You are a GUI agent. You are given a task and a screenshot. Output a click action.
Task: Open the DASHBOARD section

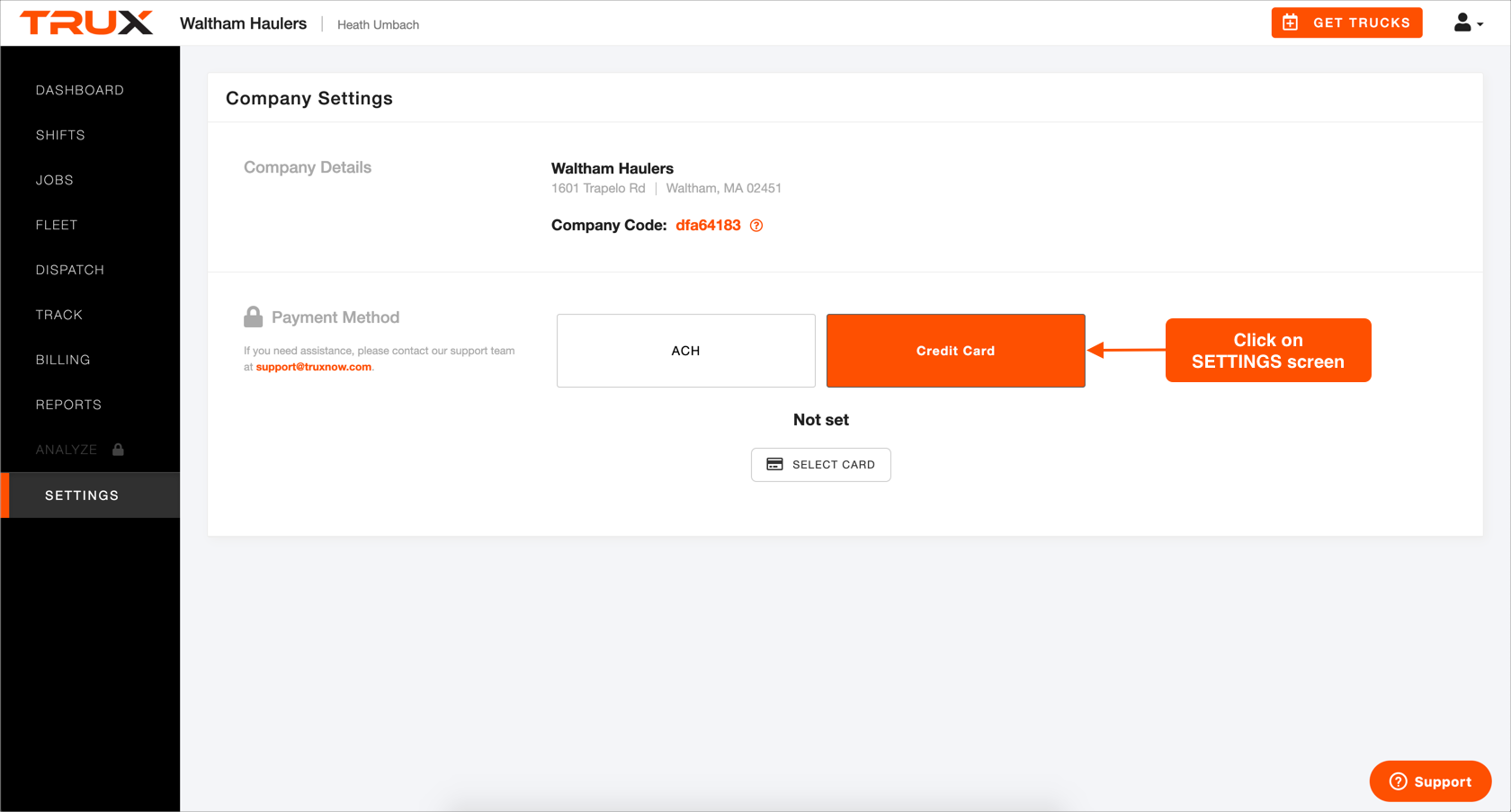[80, 90]
